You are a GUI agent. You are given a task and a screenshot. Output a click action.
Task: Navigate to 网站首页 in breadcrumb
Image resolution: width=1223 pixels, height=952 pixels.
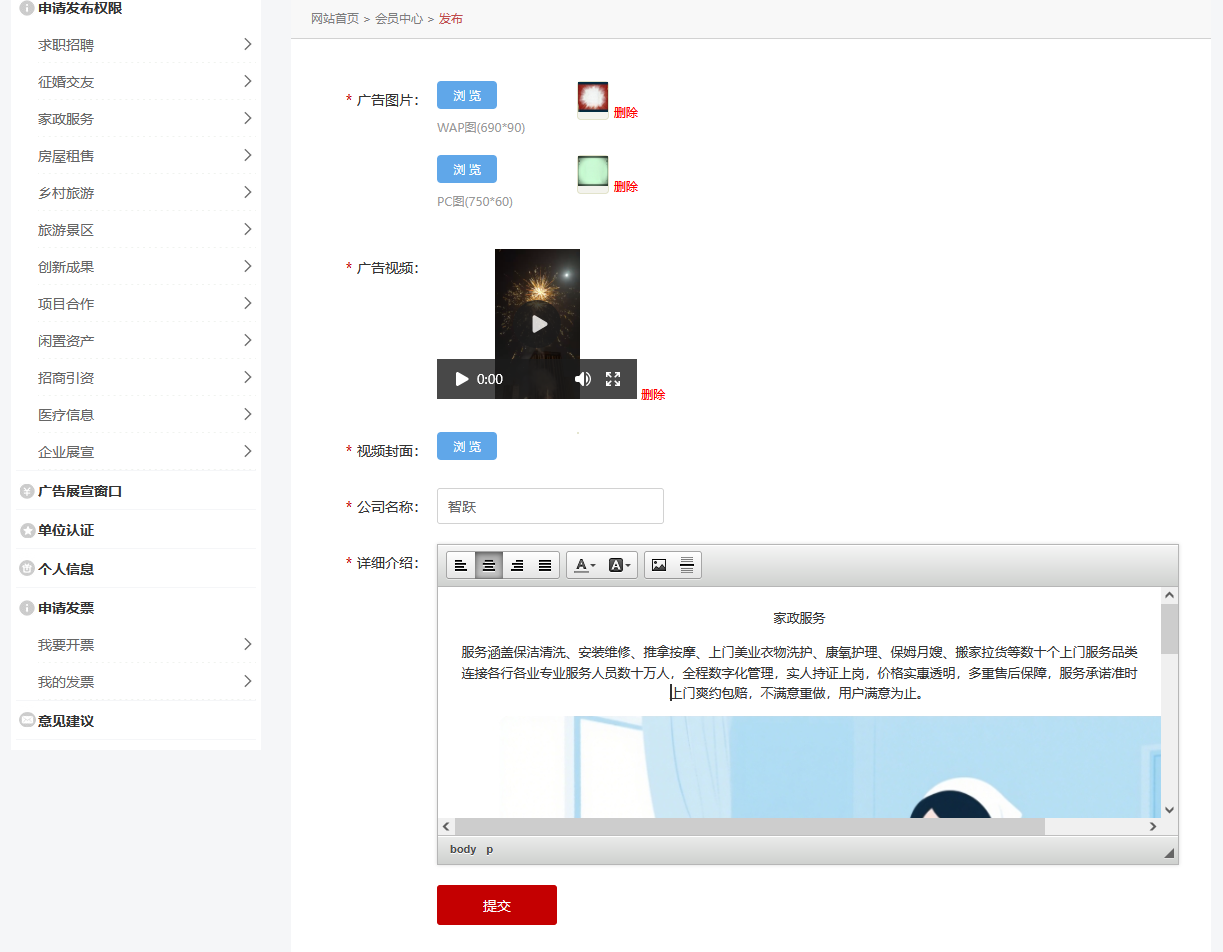coord(335,19)
